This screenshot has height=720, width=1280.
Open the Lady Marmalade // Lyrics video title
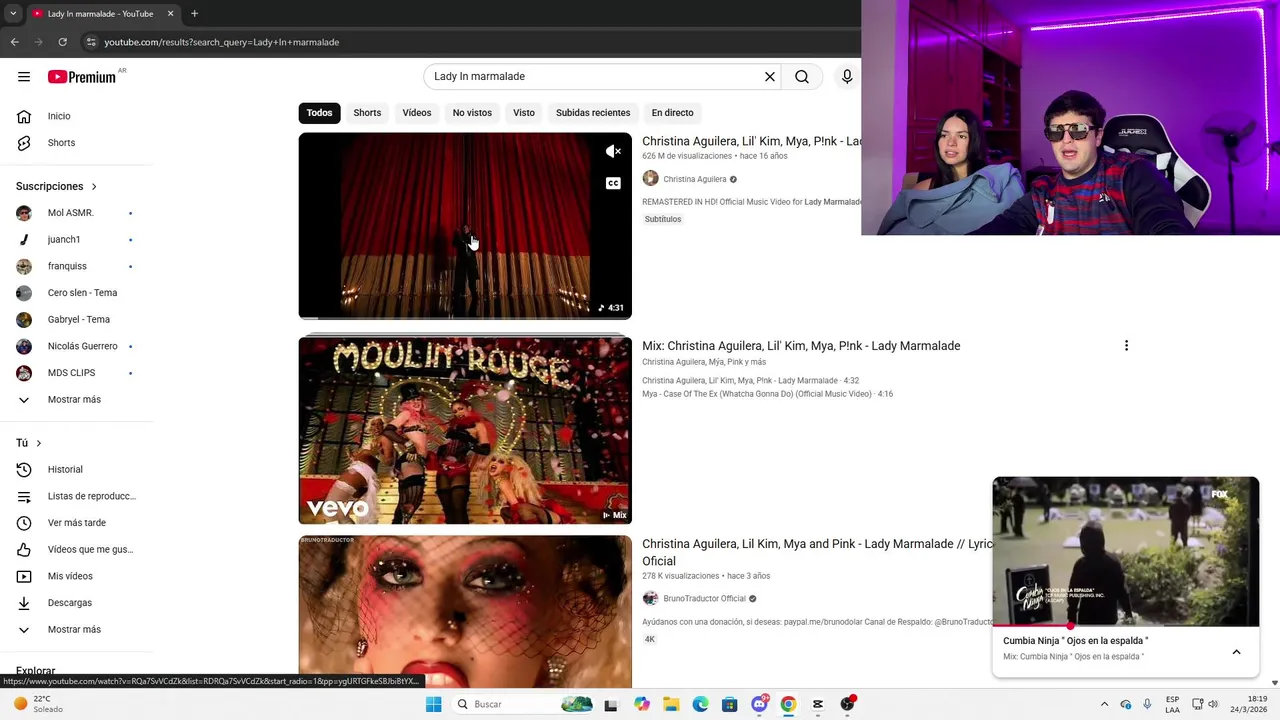pyautogui.click(x=818, y=552)
